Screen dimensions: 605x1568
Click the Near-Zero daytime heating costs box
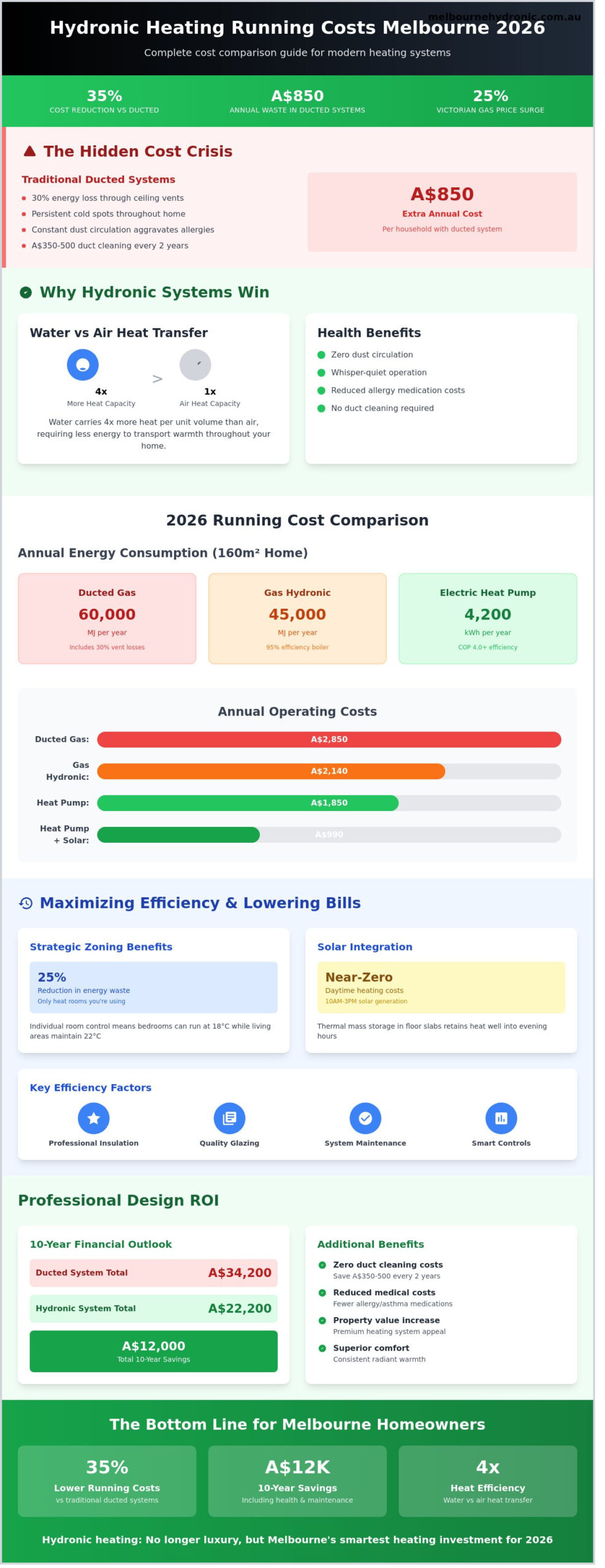click(x=441, y=988)
